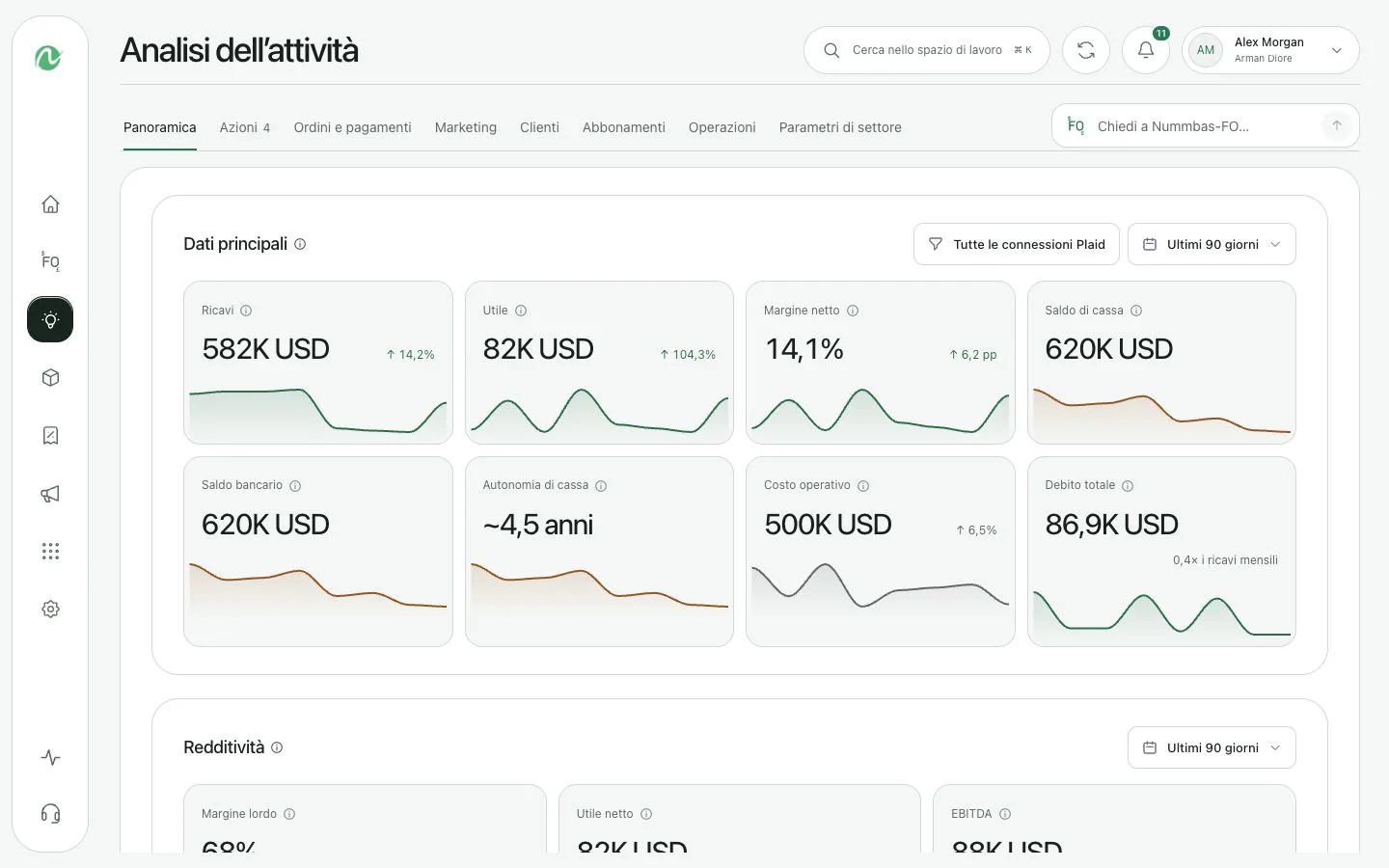Image resolution: width=1389 pixels, height=868 pixels.
Task: Show info icon next to Ricavi
Action: click(x=246, y=311)
